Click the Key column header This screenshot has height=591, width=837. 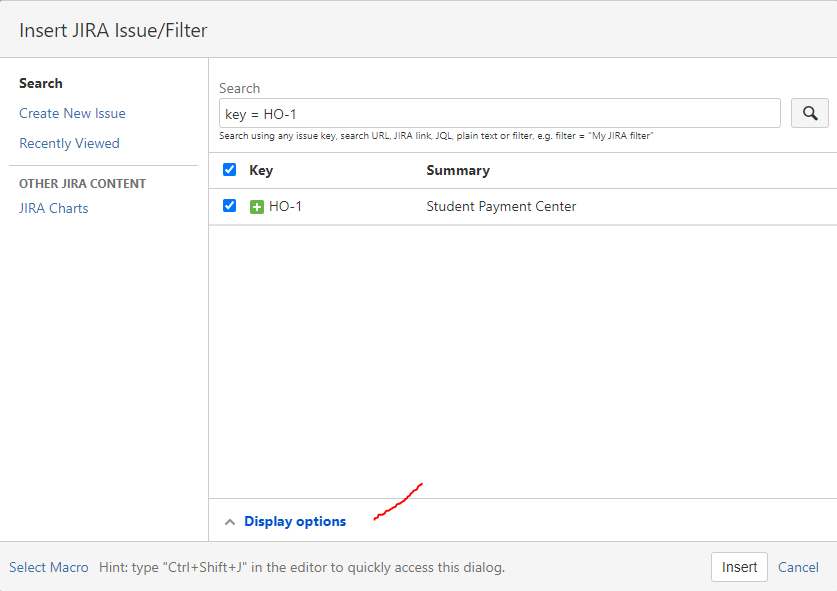[261, 170]
